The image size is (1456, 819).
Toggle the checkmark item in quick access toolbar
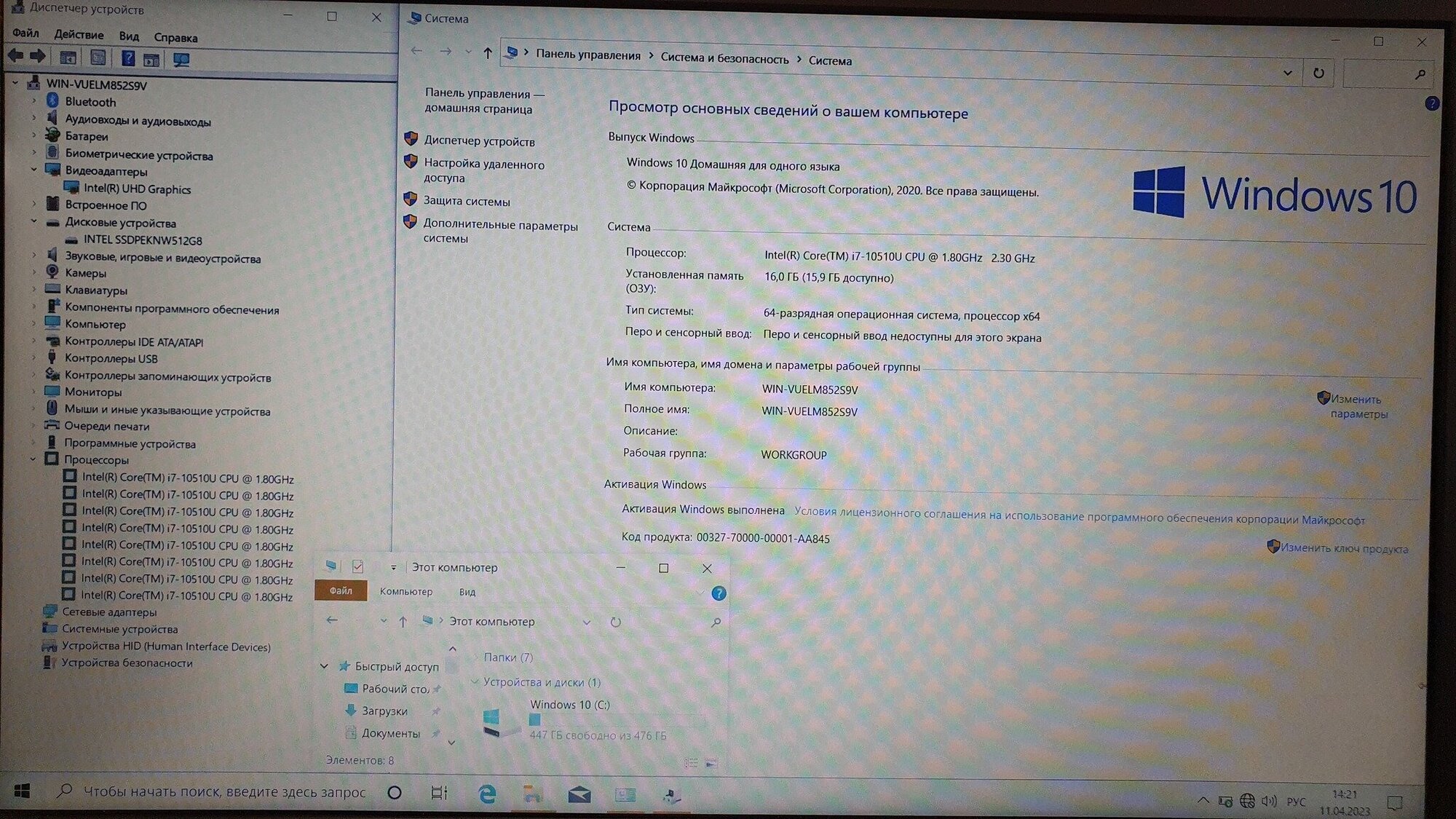point(357,566)
